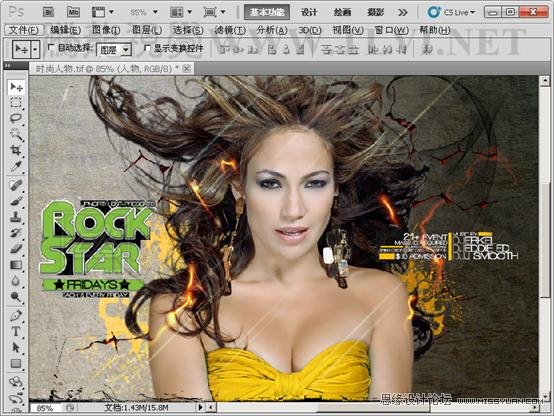Image resolution: width=554 pixels, height=416 pixels.
Task: Select the Crop tool
Action: click(16, 150)
